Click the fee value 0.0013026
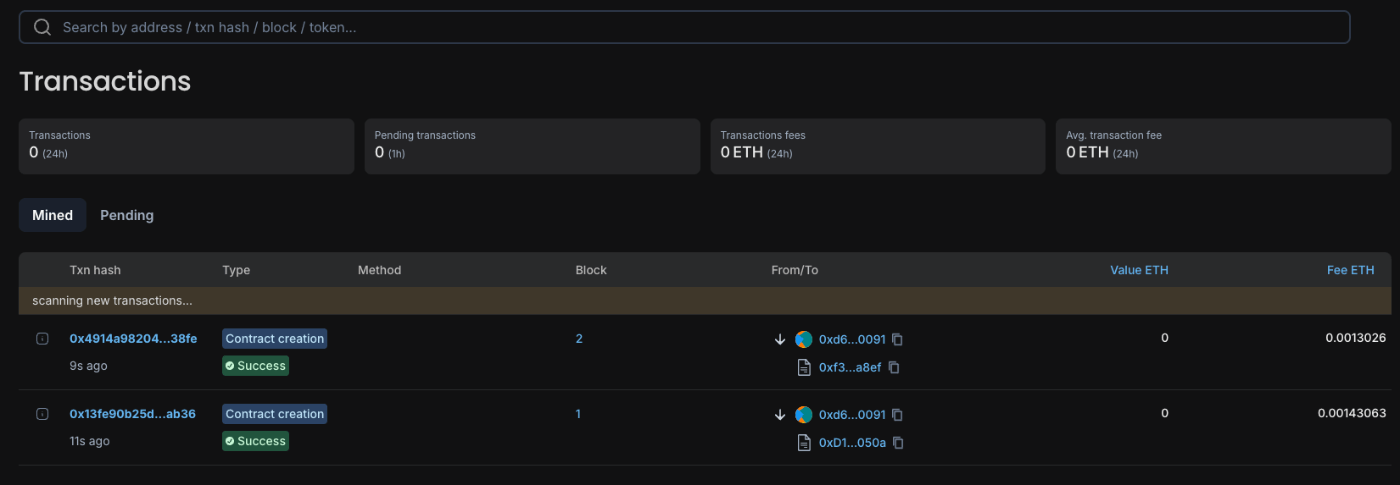Viewport: 1400px width, 485px height. [x=1355, y=338]
